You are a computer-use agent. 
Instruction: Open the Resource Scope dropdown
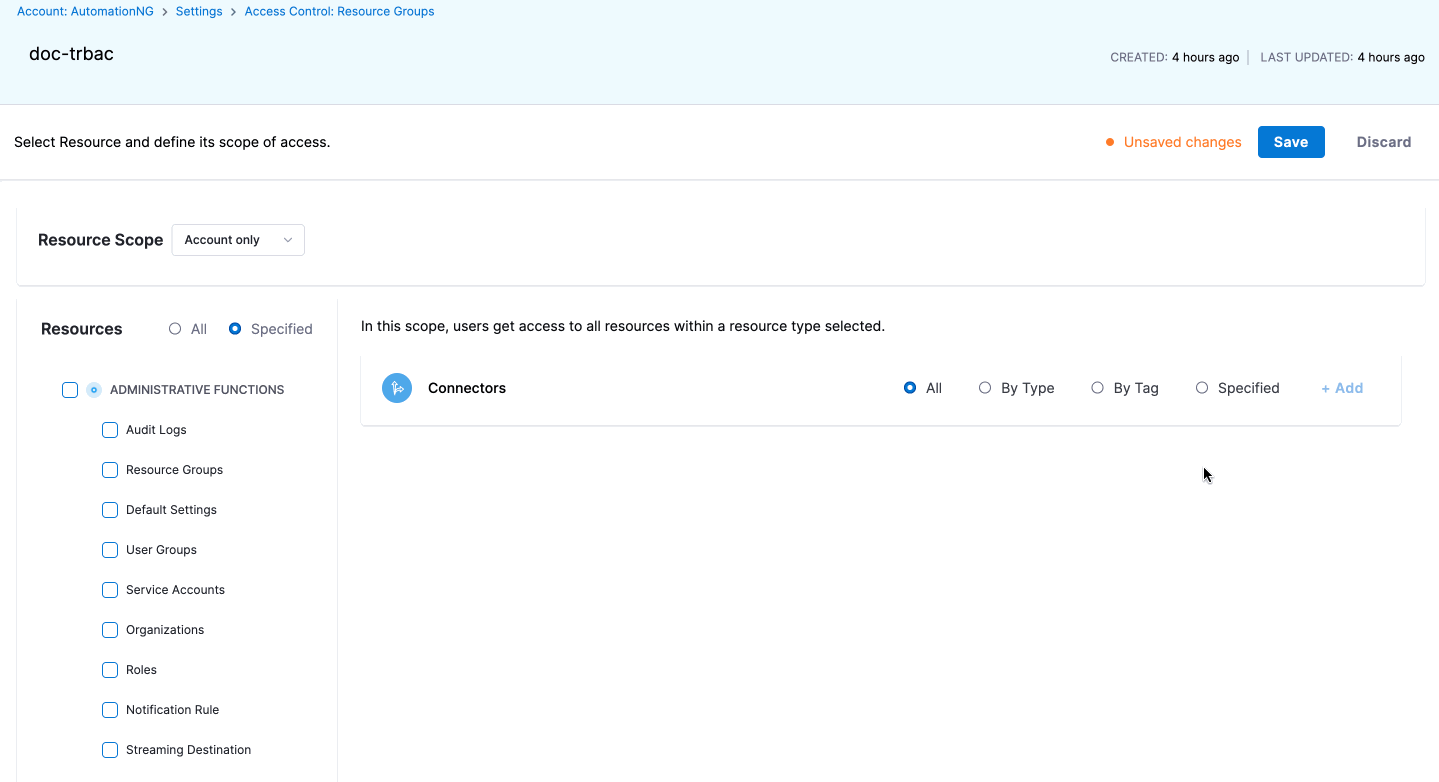point(238,240)
